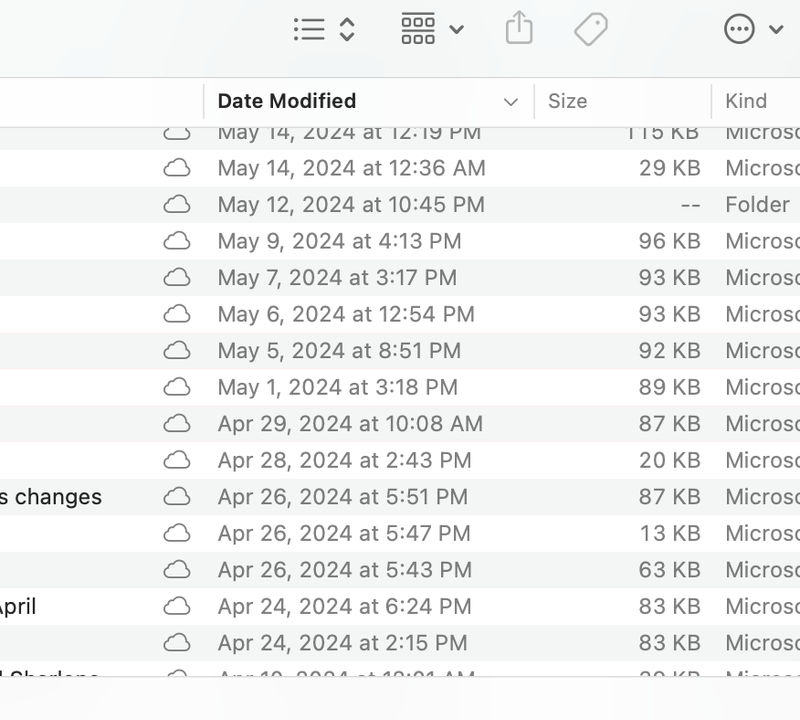Click the Tags icon in the toolbar
The height and width of the screenshot is (720, 800).
click(590, 29)
